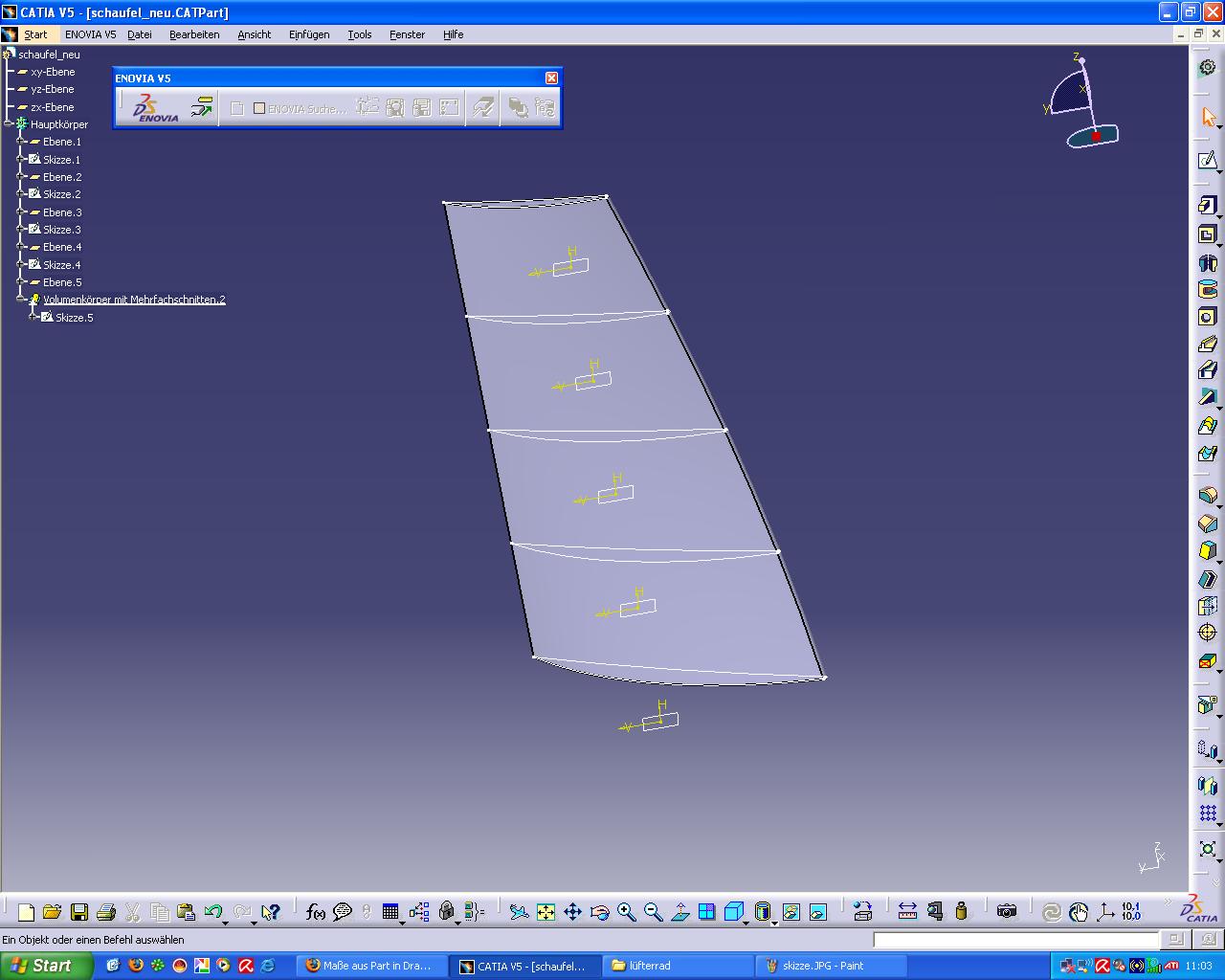Zoom in with magnifier plus
Image resolution: width=1225 pixels, height=980 pixels.
tap(626, 912)
